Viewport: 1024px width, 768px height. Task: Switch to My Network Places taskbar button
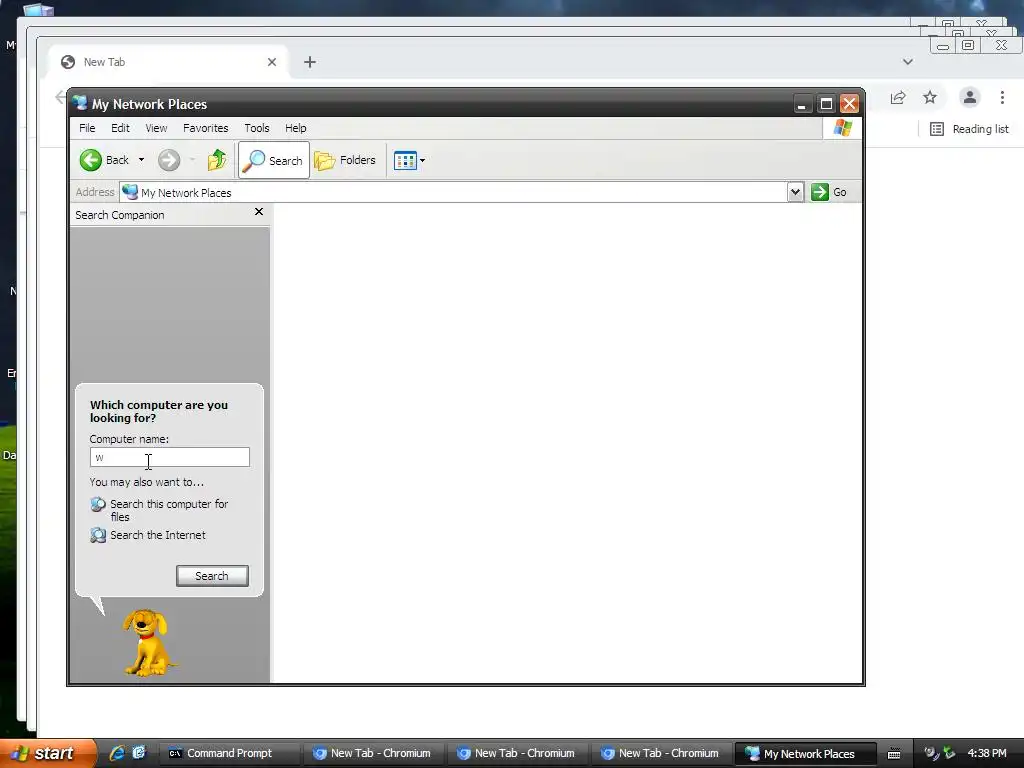pyautogui.click(x=805, y=754)
